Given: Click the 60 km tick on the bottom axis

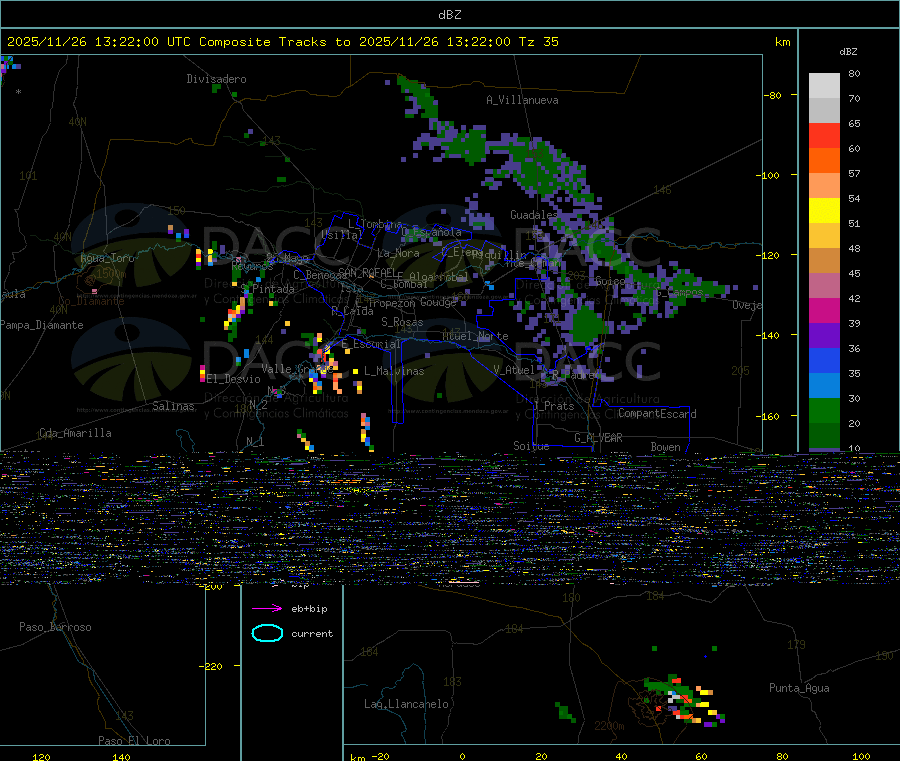Looking at the screenshot, I should (701, 756).
